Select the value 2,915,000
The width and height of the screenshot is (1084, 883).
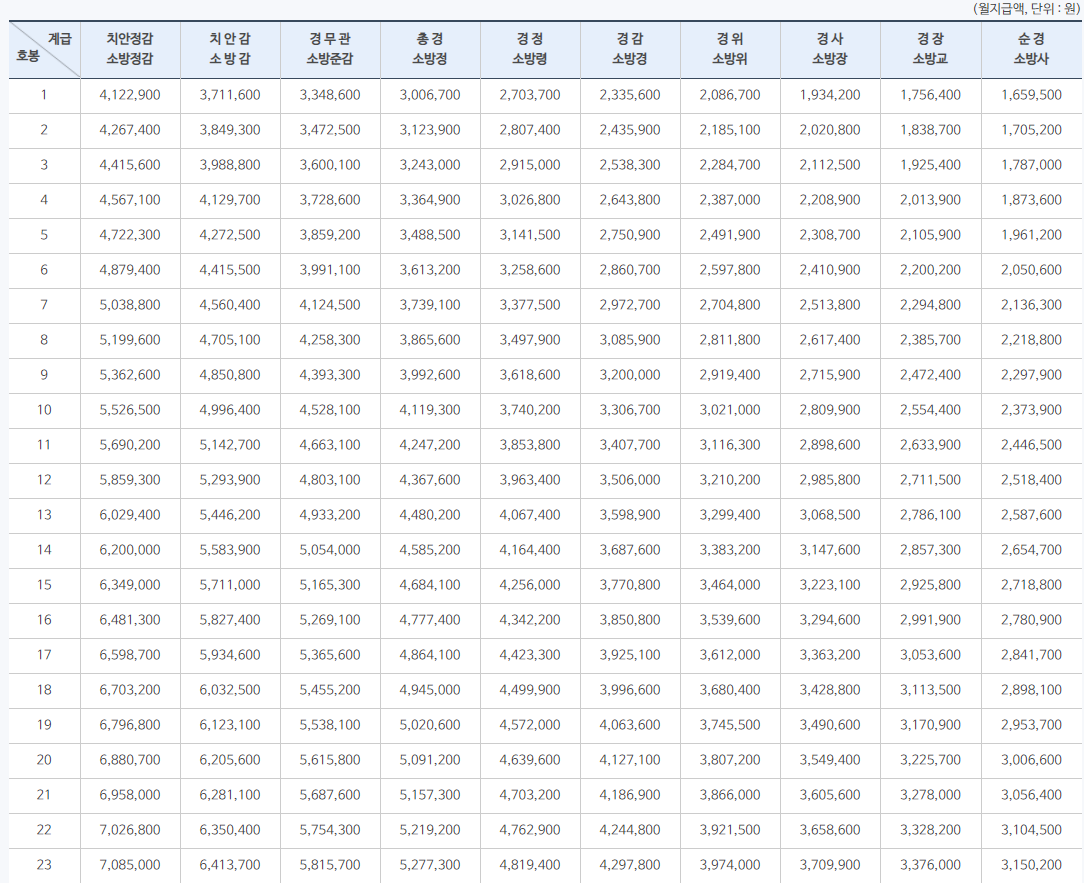[x=530, y=165]
